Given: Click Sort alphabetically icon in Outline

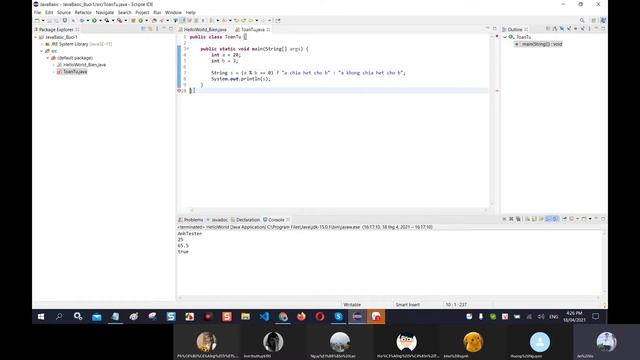Looking at the screenshot, I should pos(555,29).
